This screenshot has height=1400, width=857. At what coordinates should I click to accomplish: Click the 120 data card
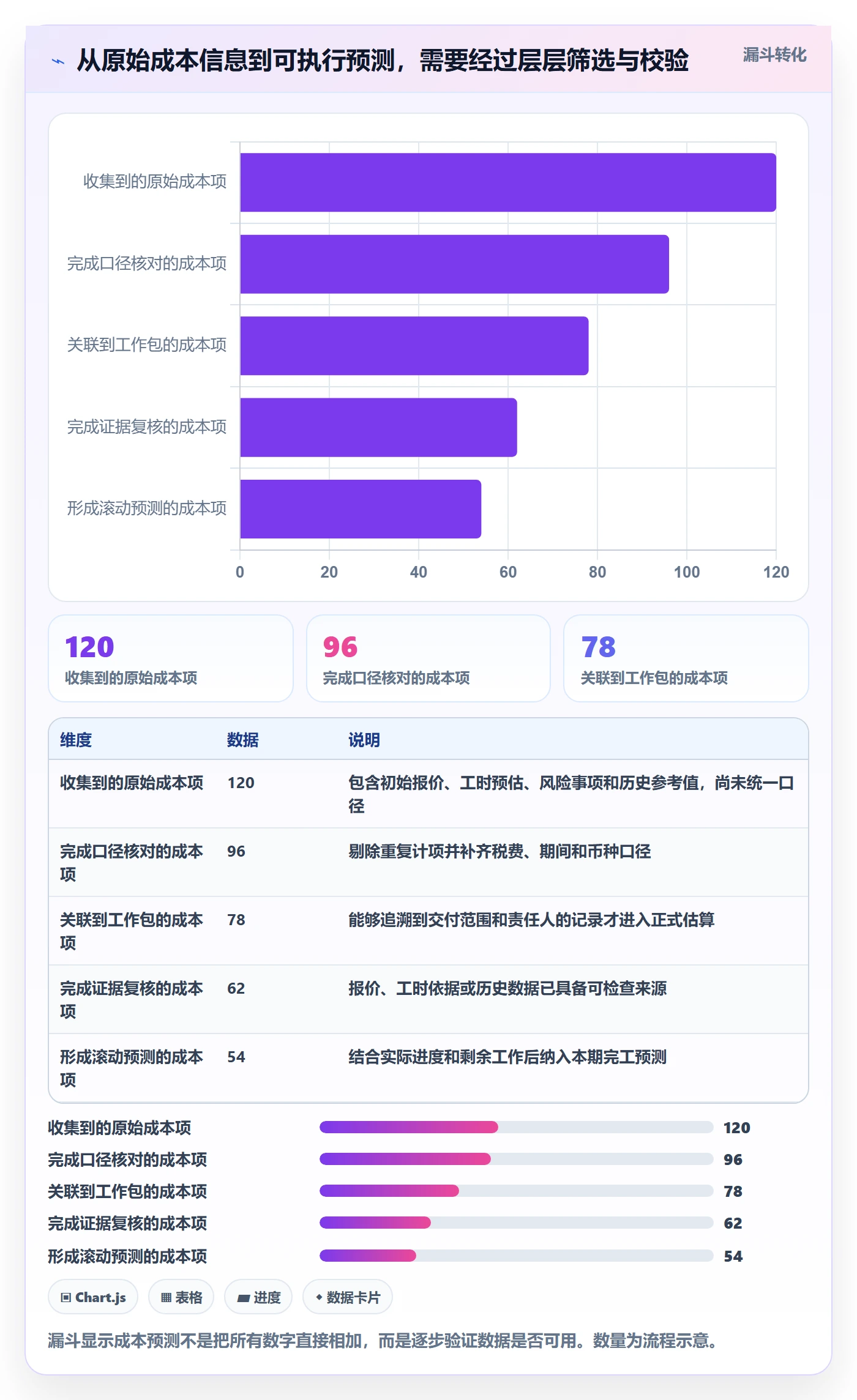pyautogui.click(x=171, y=658)
